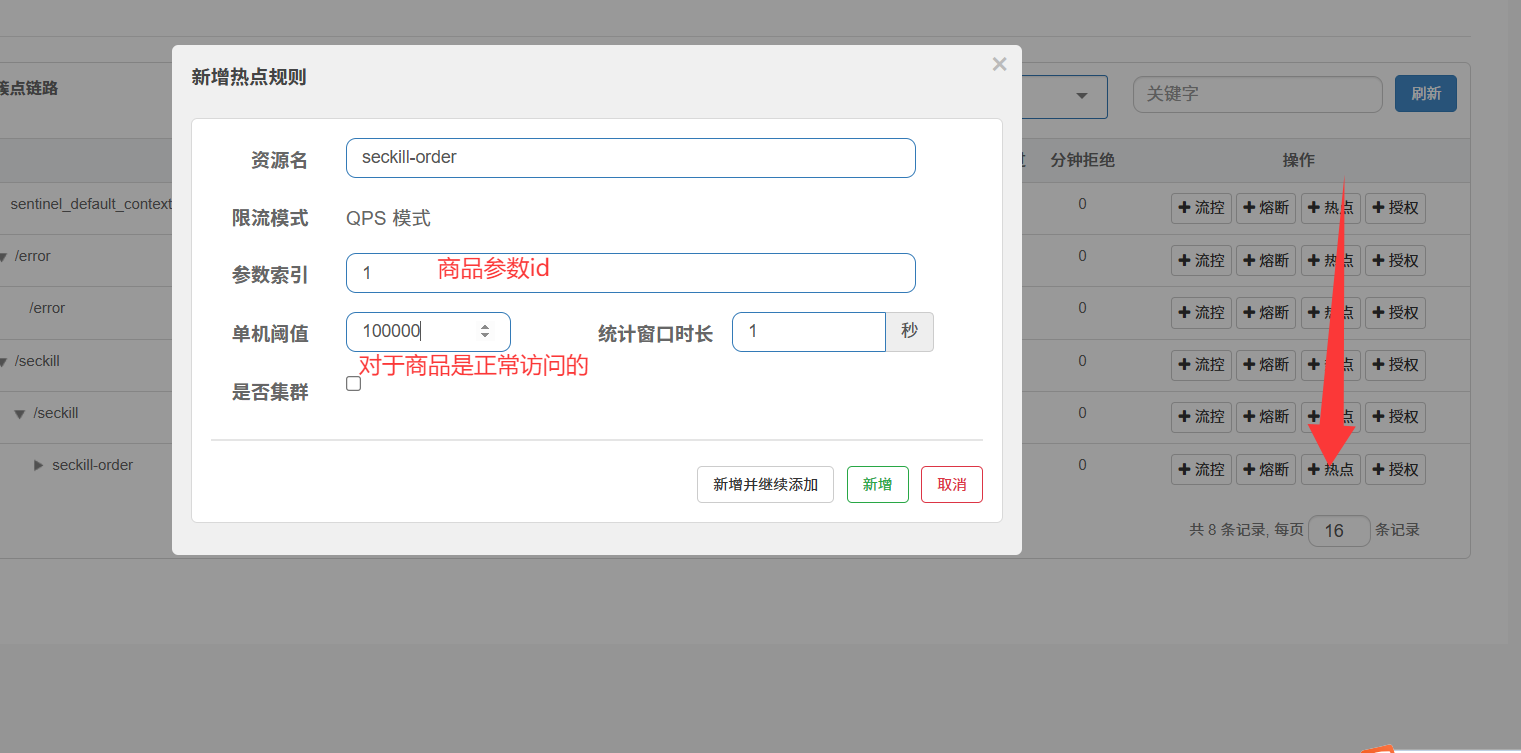
Task: Click the 新增并继续添加 button
Action: point(765,485)
